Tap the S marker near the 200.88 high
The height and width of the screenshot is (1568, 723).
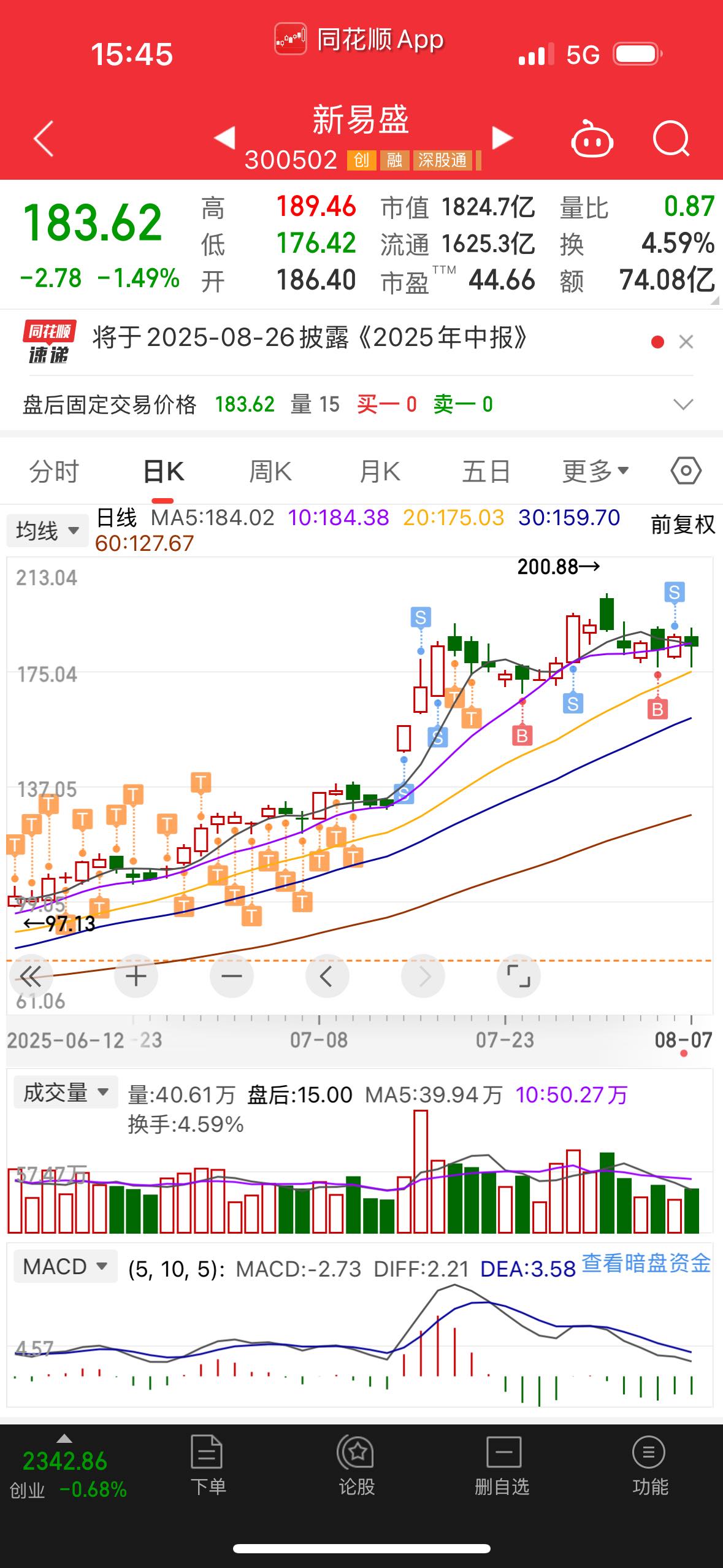coord(675,592)
